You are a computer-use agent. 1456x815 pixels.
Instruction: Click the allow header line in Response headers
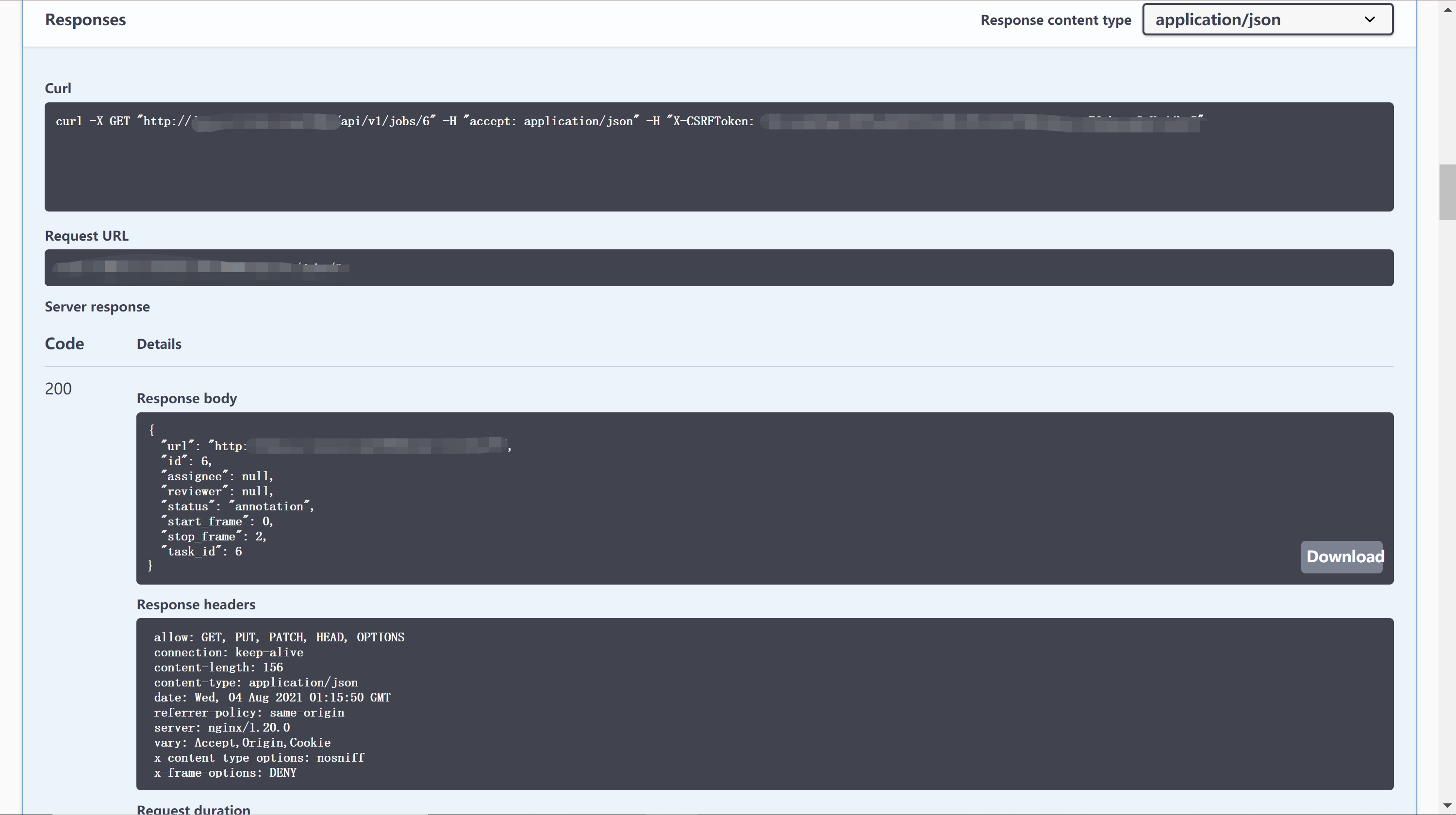point(279,637)
